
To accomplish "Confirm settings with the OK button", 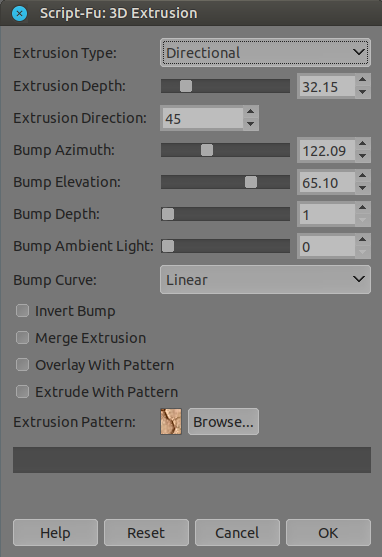I will [328, 533].
